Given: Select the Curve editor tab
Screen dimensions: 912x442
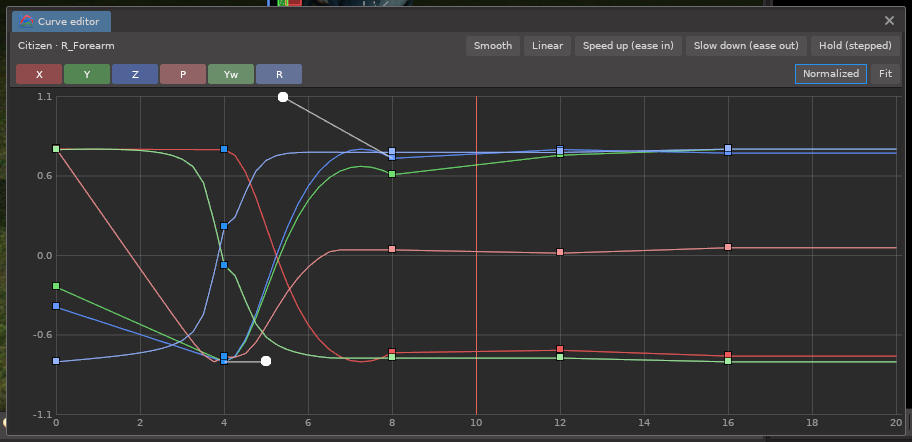Looking at the screenshot, I should pyautogui.click(x=61, y=22).
